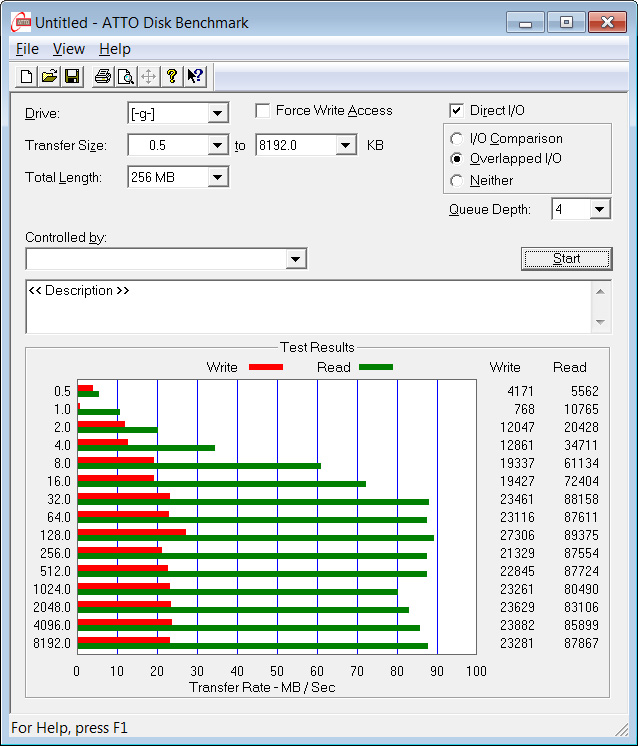
Task: Click the read value 10765
Action: (x=581, y=409)
